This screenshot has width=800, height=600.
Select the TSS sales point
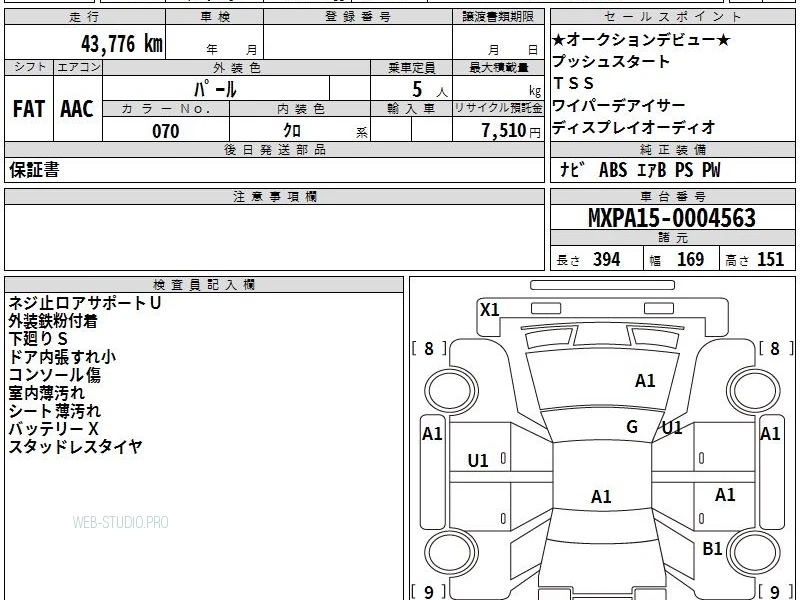point(573,83)
